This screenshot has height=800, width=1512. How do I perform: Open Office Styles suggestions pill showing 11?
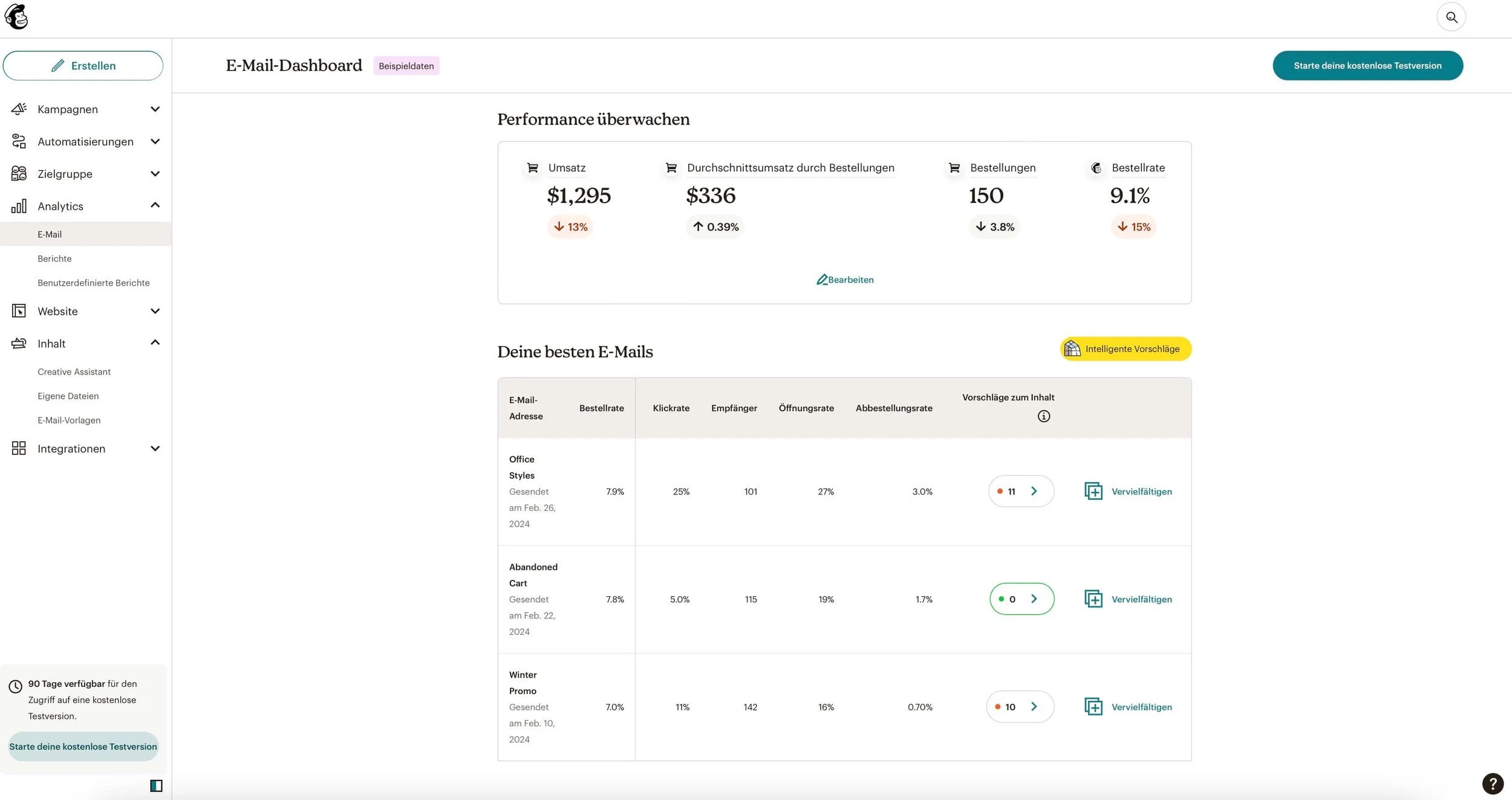[1021, 491]
